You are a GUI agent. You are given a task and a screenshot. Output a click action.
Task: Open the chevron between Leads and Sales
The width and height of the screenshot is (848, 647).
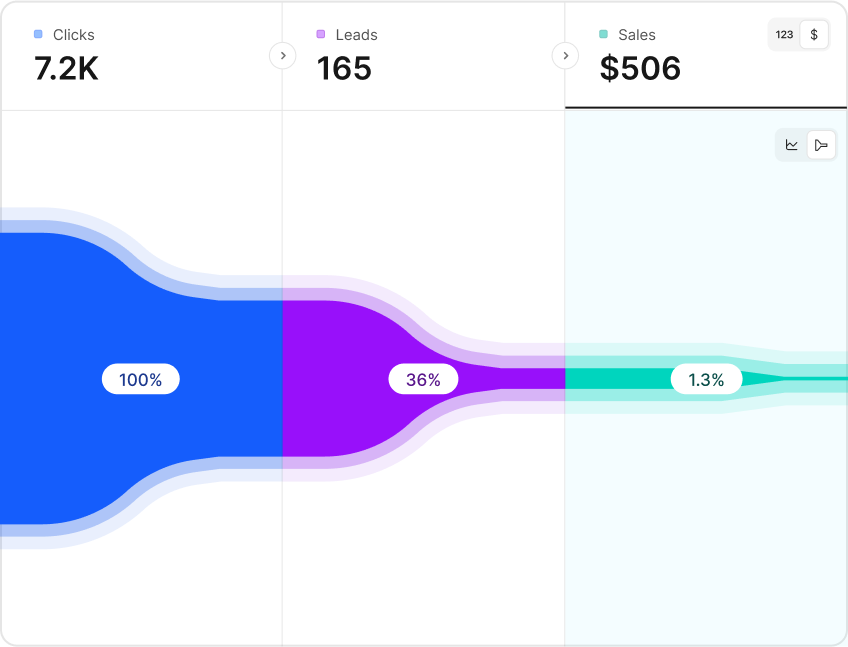pos(566,56)
